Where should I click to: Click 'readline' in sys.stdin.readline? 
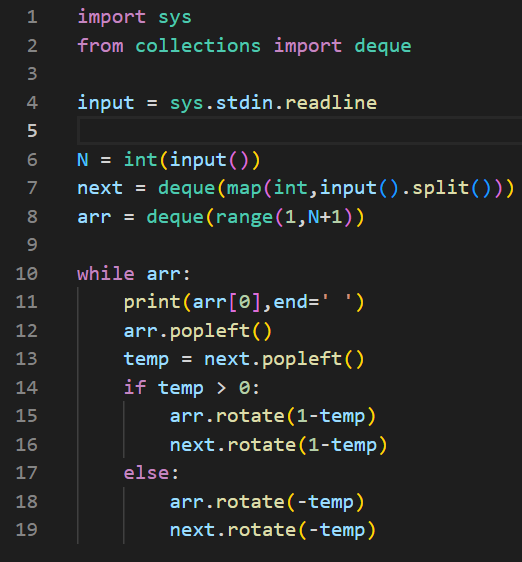click(x=331, y=103)
